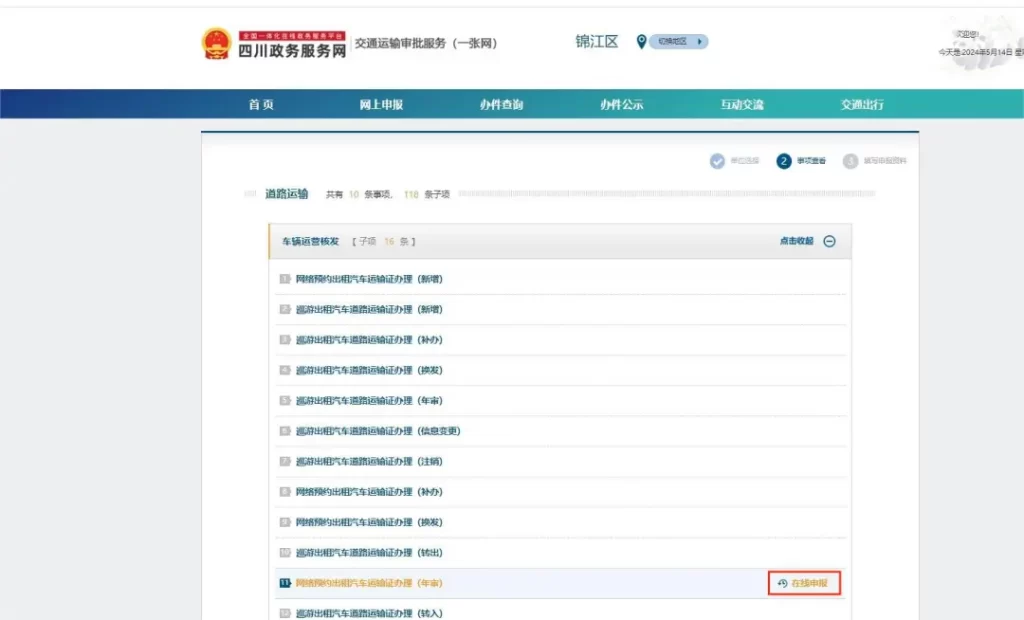Screen dimensions: 1024x620
Task: Click the number 5 badge for 巡游出租汽车 (年审)
Action: click(285, 400)
